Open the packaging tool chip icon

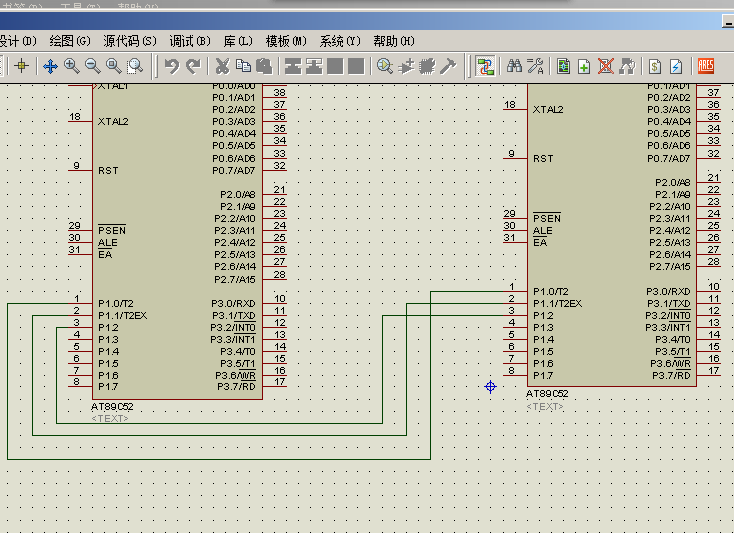point(427,66)
